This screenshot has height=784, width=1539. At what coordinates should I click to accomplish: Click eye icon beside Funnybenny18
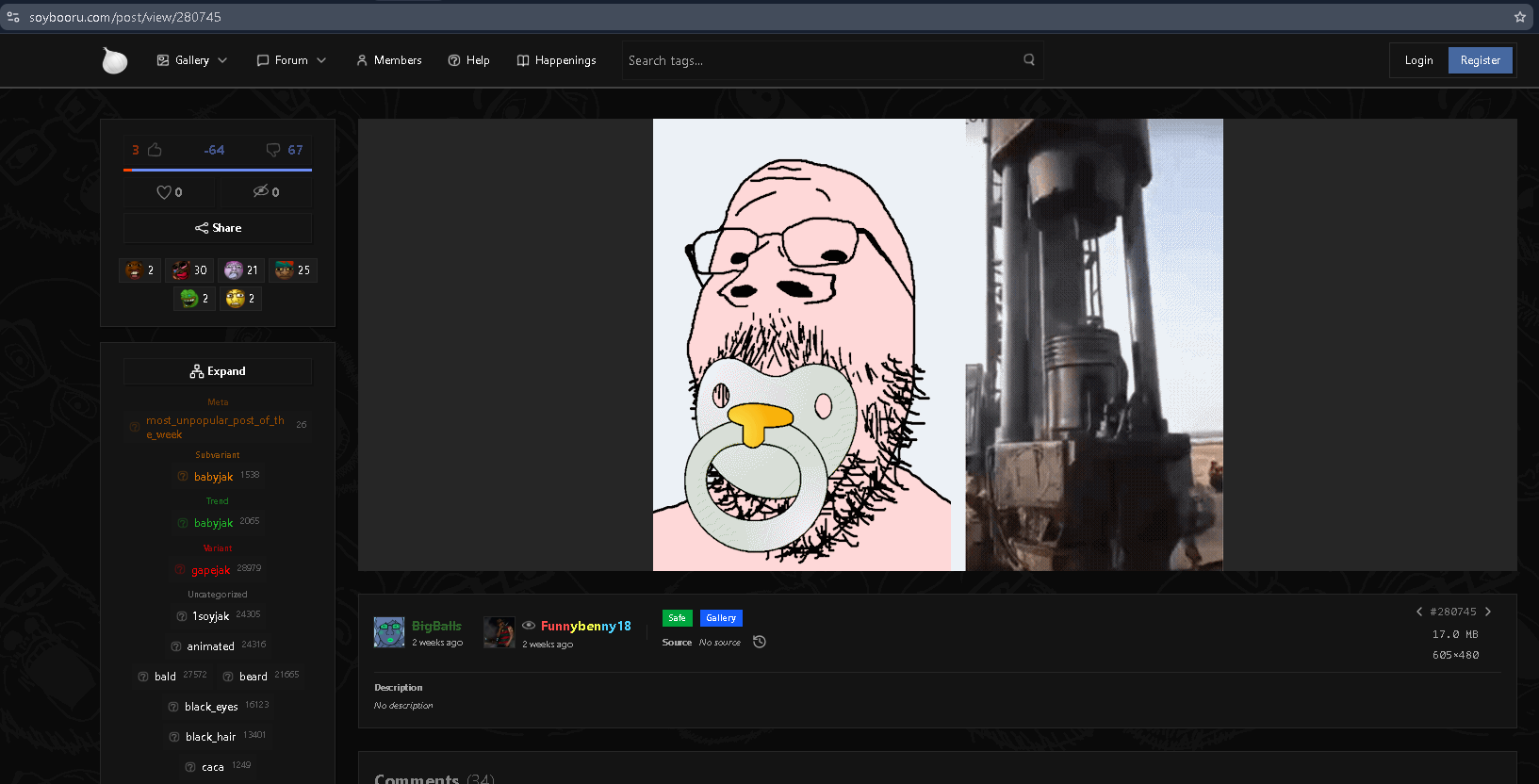tap(529, 625)
